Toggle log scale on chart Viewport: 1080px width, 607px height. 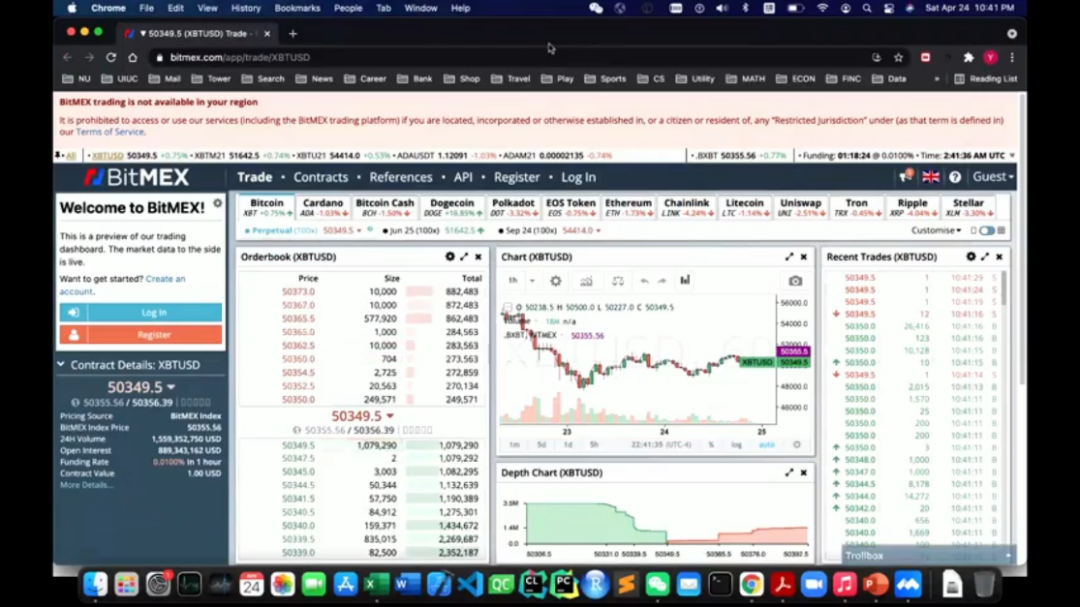[x=737, y=445]
